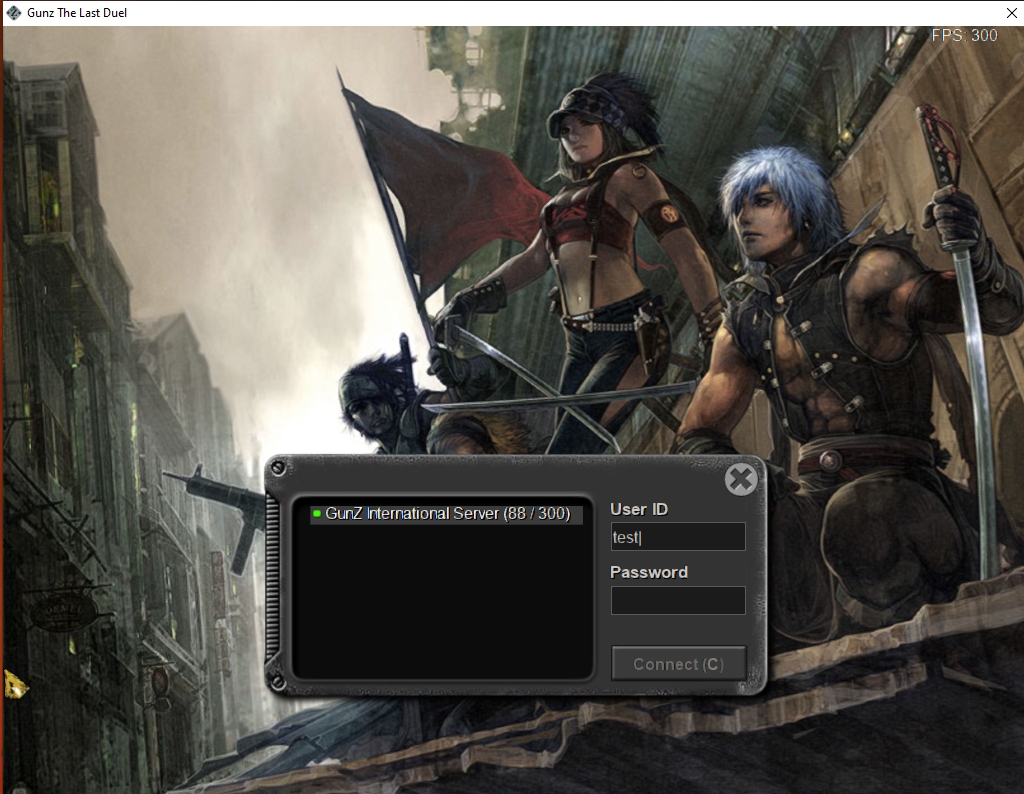Viewport: 1024px width, 794px height.
Task: Click the red flag in the background
Action: pos(440,190)
